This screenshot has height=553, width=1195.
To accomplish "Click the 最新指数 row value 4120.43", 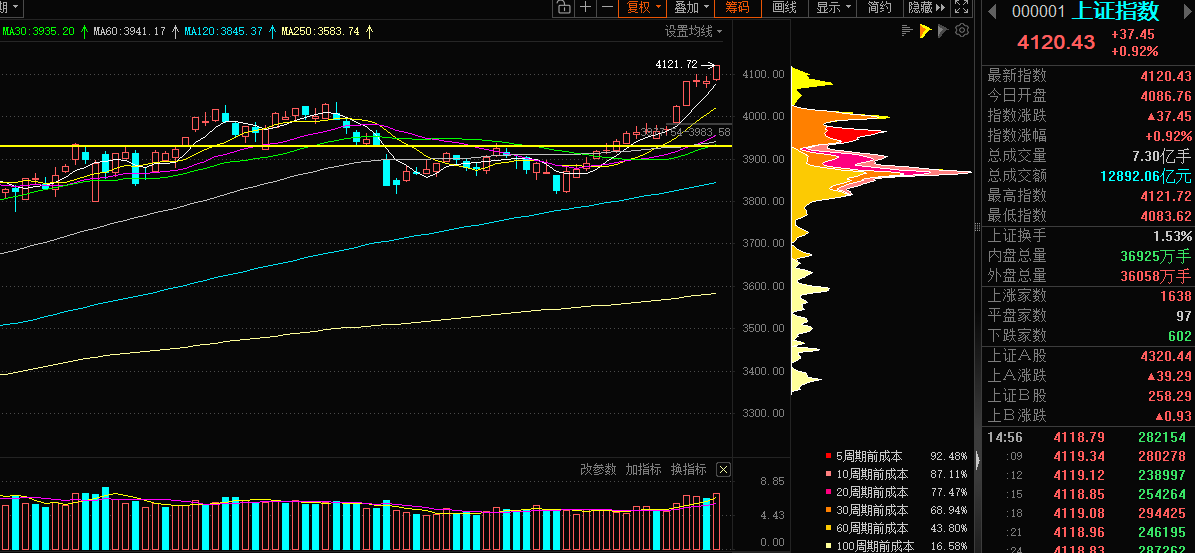I will click(1166, 75).
